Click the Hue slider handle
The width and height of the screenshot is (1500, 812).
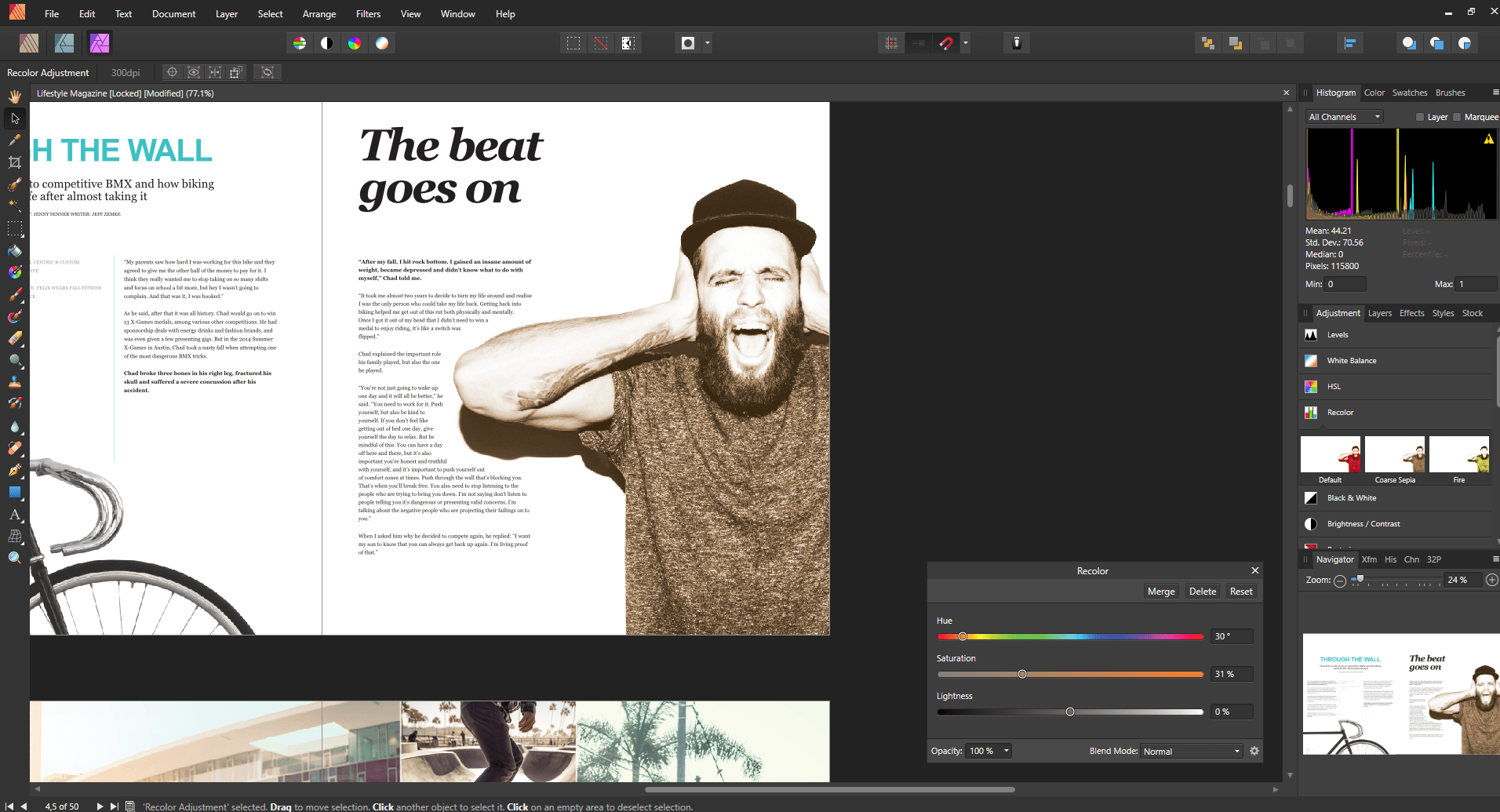pos(963,636)
